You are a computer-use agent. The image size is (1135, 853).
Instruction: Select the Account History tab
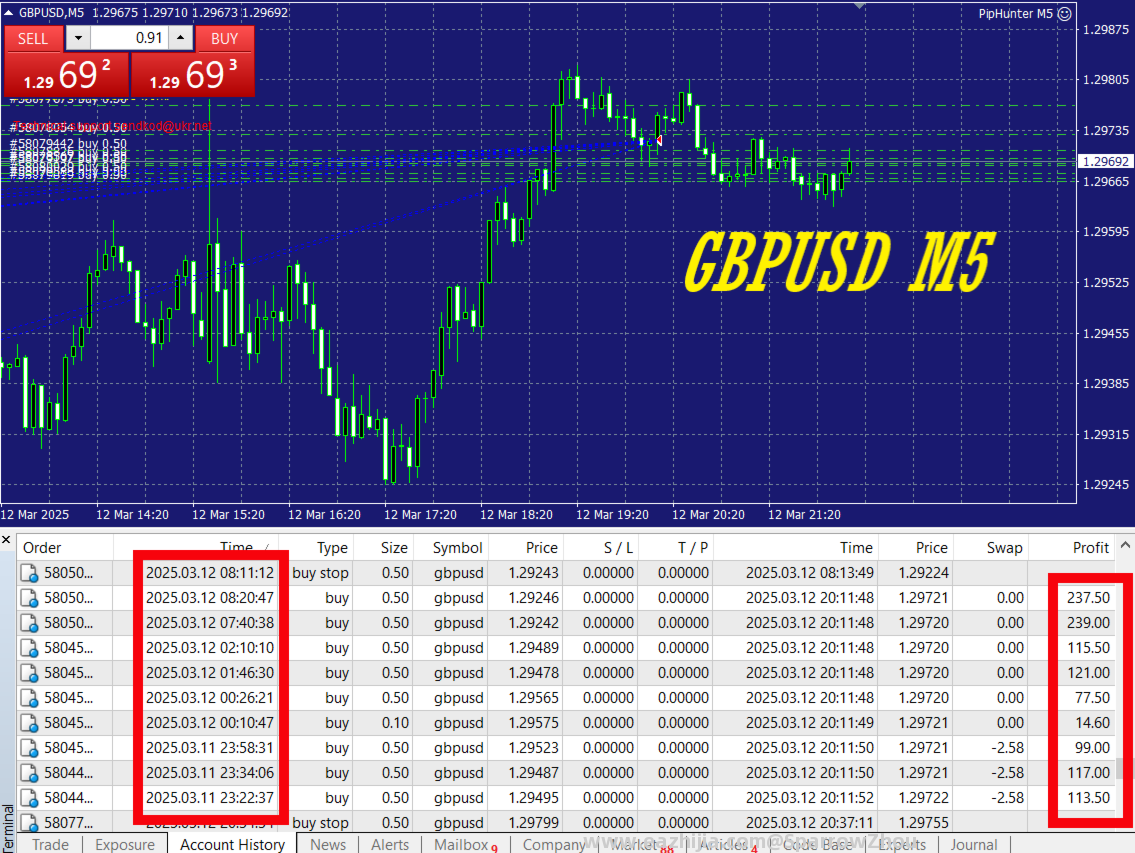[x=232, y=844]
